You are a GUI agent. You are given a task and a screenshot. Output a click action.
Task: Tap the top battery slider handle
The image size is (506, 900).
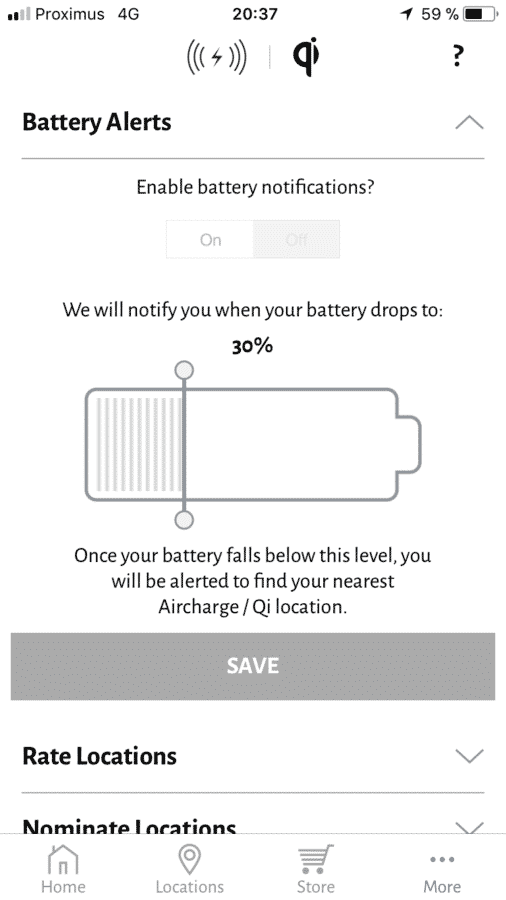pyautogui.click(x=184, y=370)
